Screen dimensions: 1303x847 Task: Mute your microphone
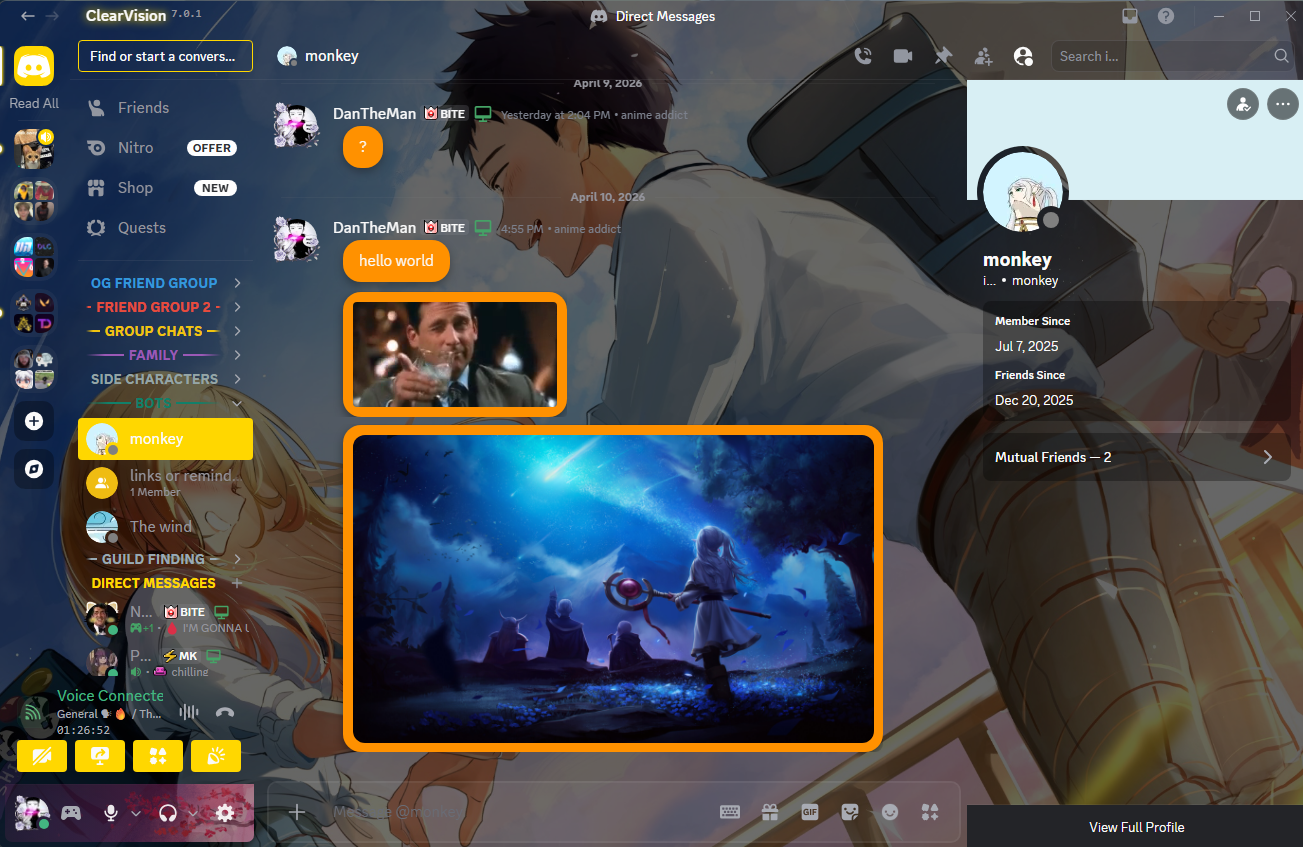tap(110, 813)
